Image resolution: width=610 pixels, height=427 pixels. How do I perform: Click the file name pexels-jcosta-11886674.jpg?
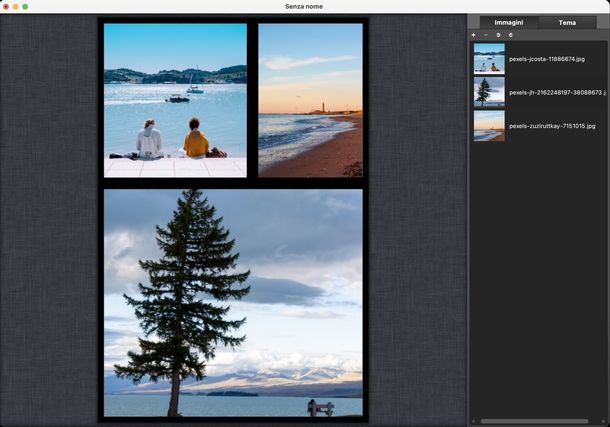(547, 59)
